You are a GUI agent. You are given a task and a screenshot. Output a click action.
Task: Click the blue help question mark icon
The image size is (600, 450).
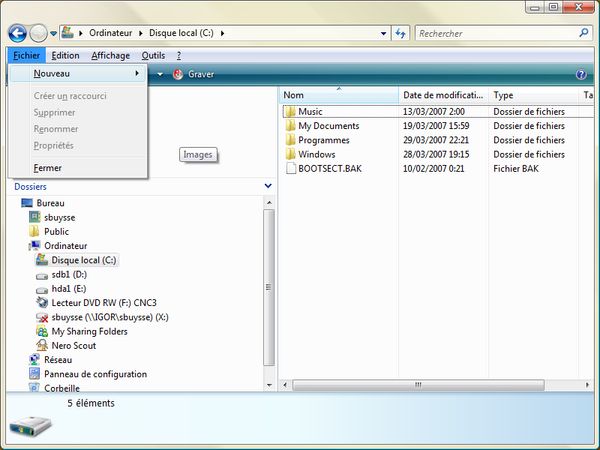tap(581, 74)
